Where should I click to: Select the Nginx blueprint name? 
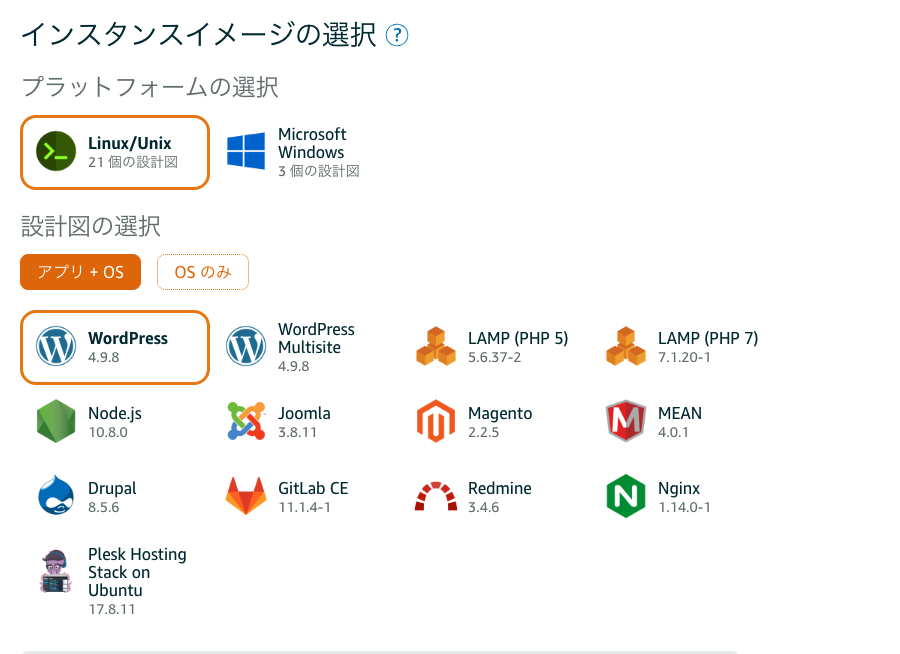[679, 489]
